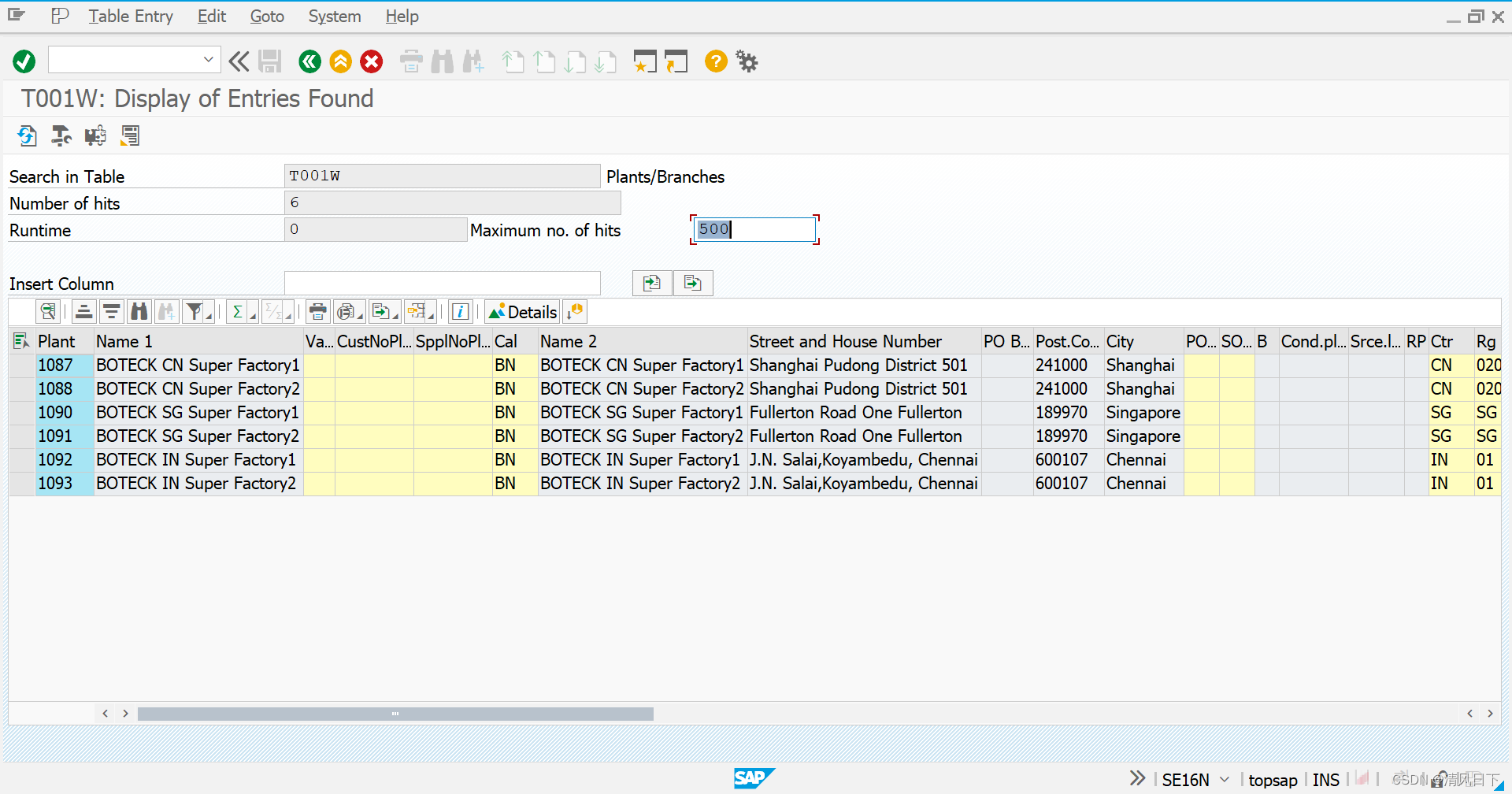Screen dimensions: 1512x794
Task: Go to the Next Page icon
Action: point(575,61)
